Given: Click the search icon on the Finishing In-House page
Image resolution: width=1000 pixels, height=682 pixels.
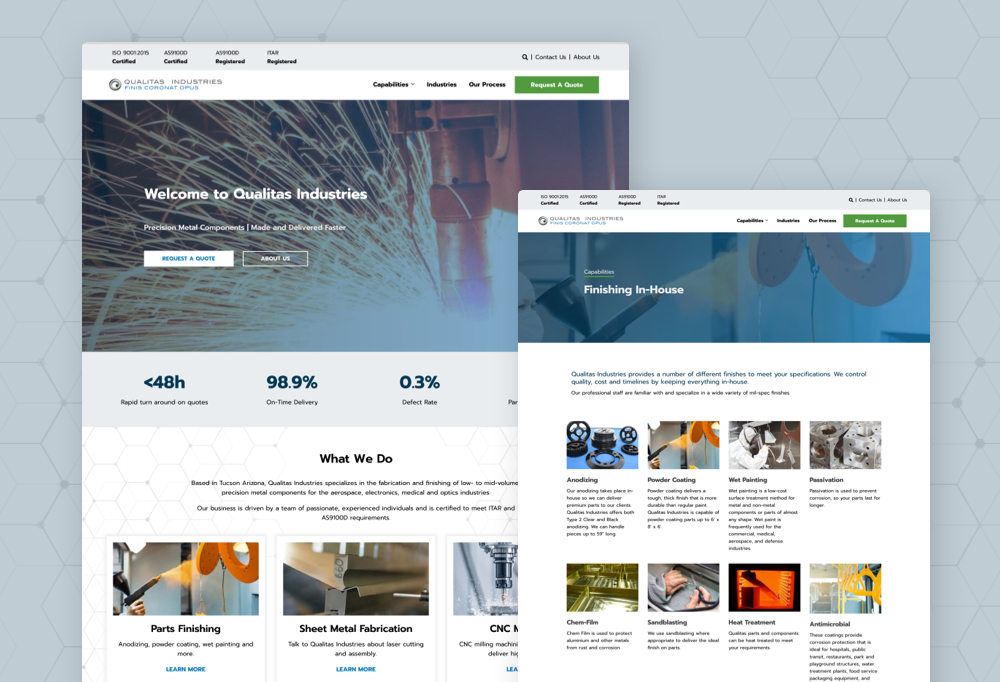Looking at the screenshot, I should point(851,200).
